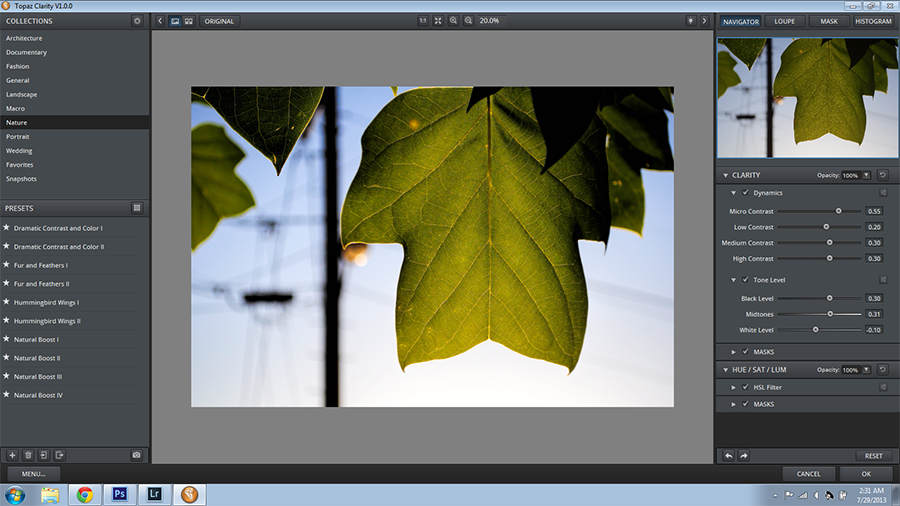Toggle the HSL Filter checkbox
This screenshot has height=506, width=900.
click(745, 387)
